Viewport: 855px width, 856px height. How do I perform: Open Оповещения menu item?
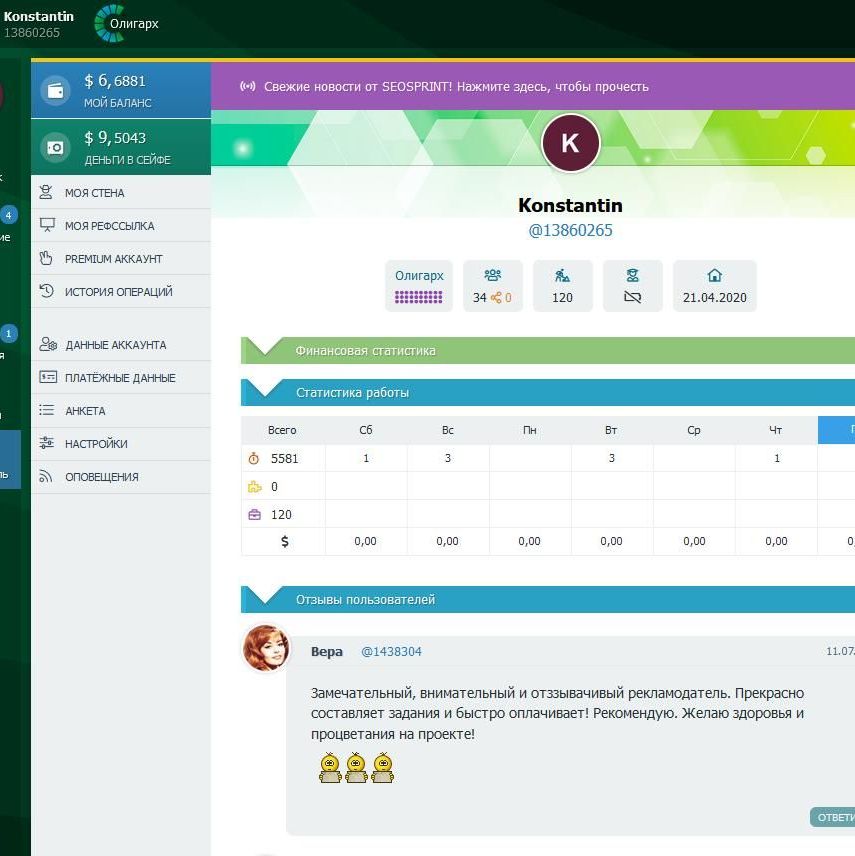click(121, 477)
